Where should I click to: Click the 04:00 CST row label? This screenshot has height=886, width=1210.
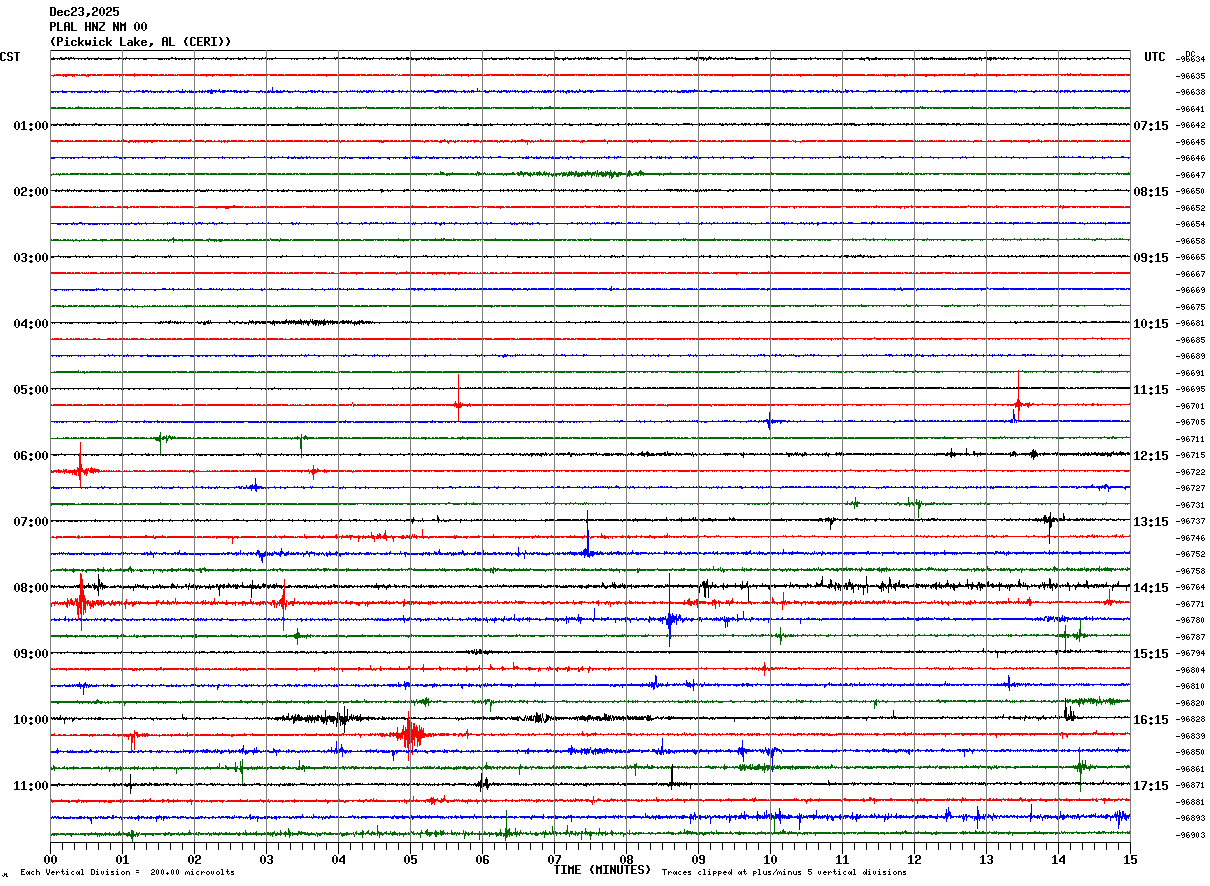pyautogui.click(x=31, y=324)
